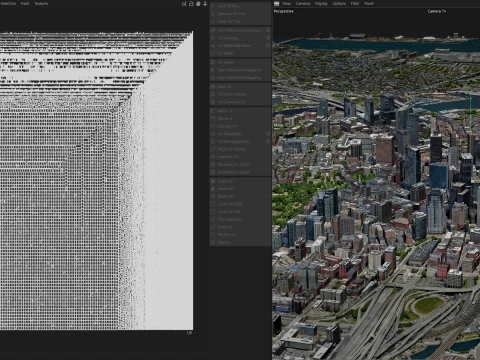Start Interactive Mapping
Screen dimensions: 480x360
(x=240, y=70)
